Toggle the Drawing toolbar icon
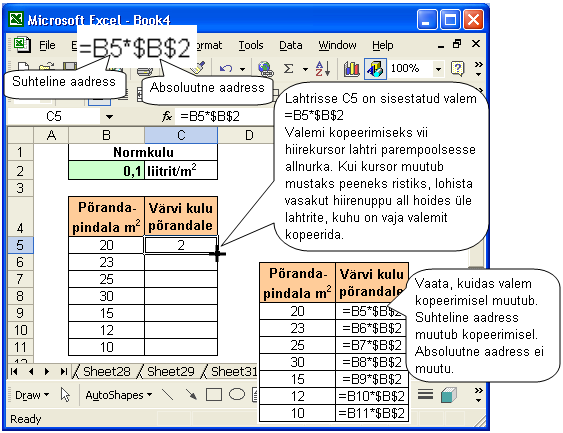 click(375, 68)
